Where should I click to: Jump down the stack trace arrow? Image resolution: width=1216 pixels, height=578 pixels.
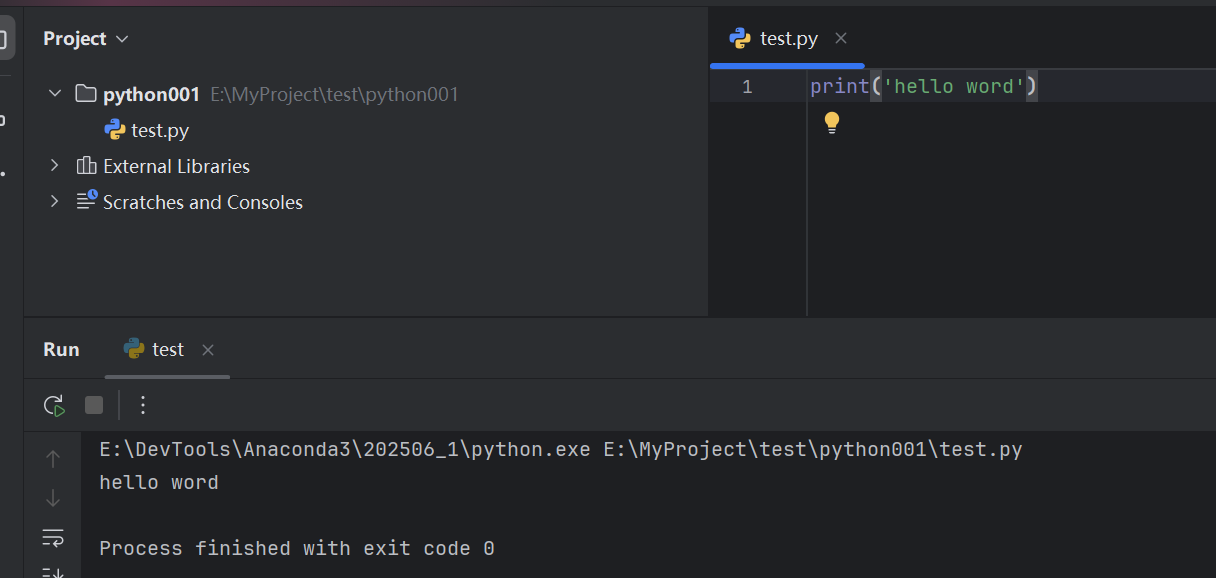click(x=53, y=497)
